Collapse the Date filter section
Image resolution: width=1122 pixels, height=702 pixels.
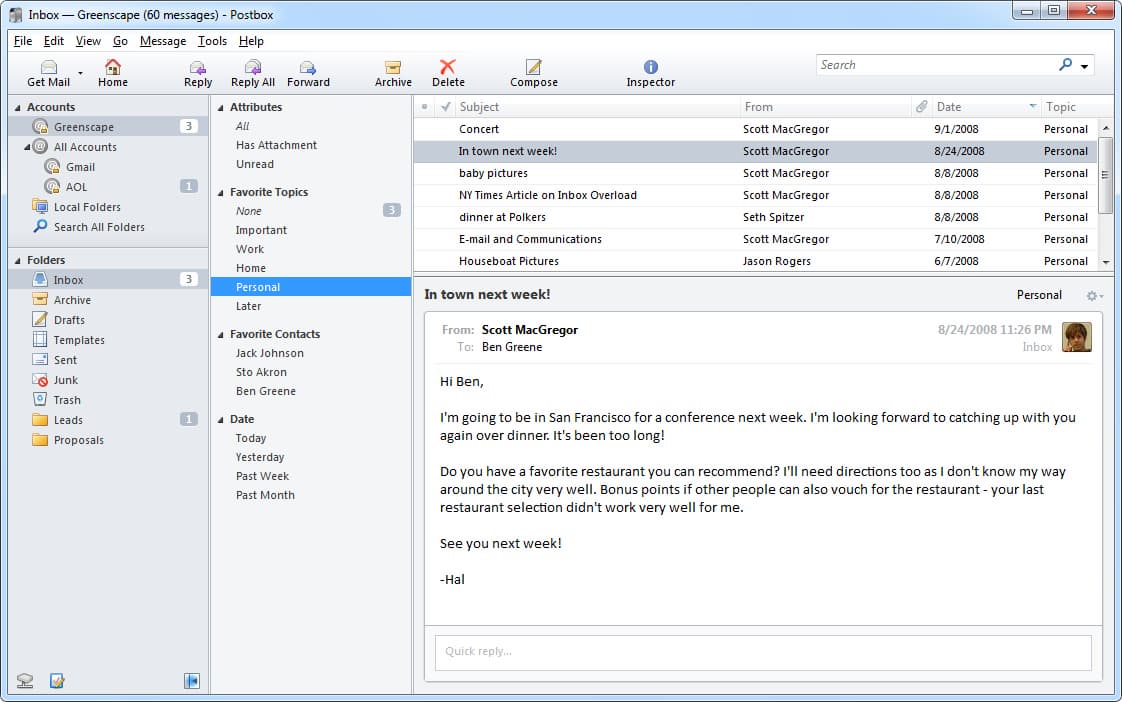click(x=220, y=419)
